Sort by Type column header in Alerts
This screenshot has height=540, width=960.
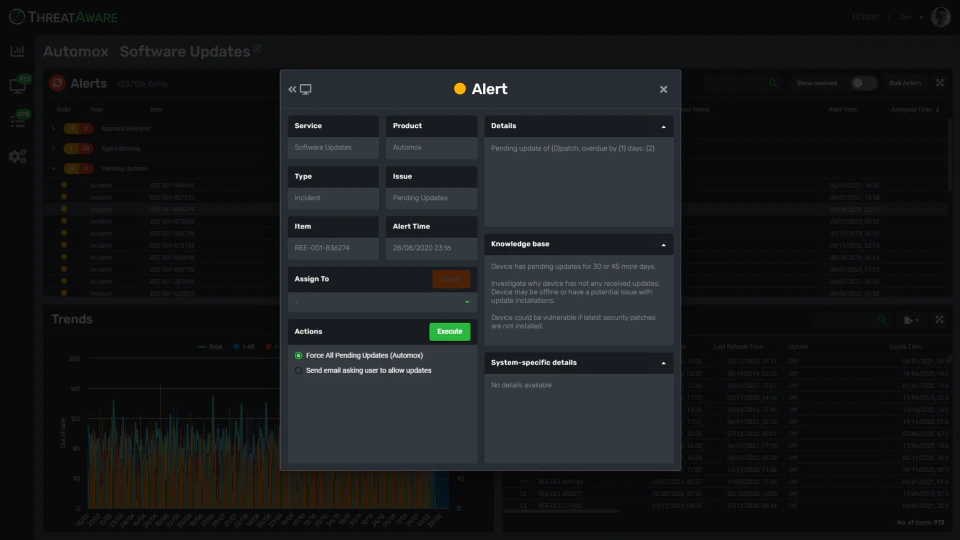coord(97,110)
